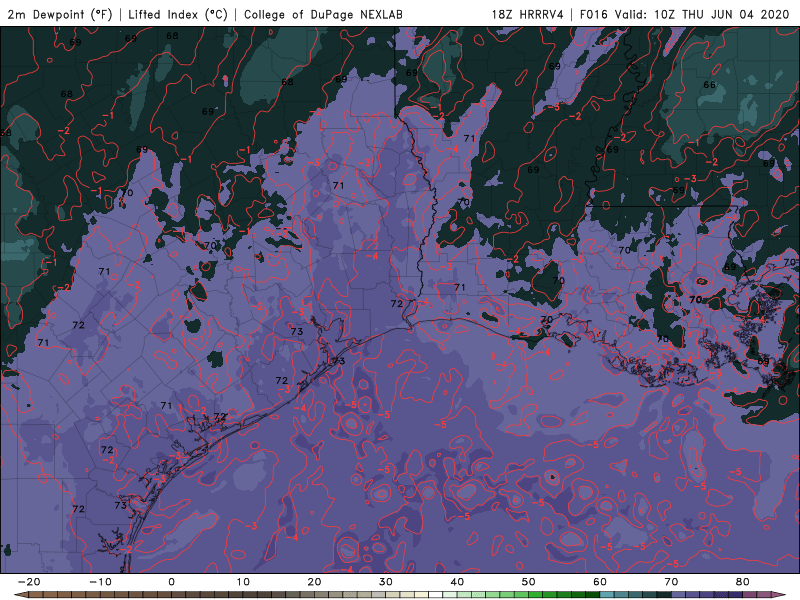Screen dimensions: 800x600
Task: Click the 70 label on the color scale
Action: 671,582
